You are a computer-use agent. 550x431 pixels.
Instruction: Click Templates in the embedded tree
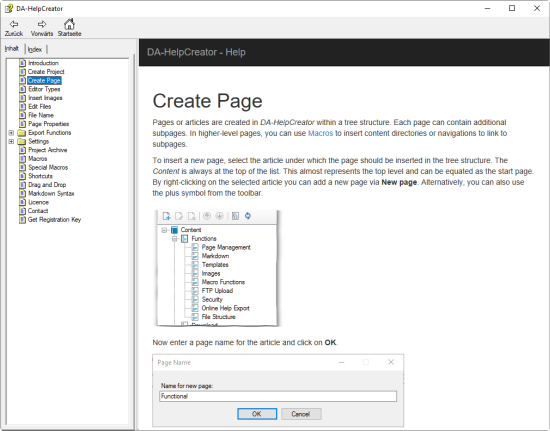[x=215, y=265]
